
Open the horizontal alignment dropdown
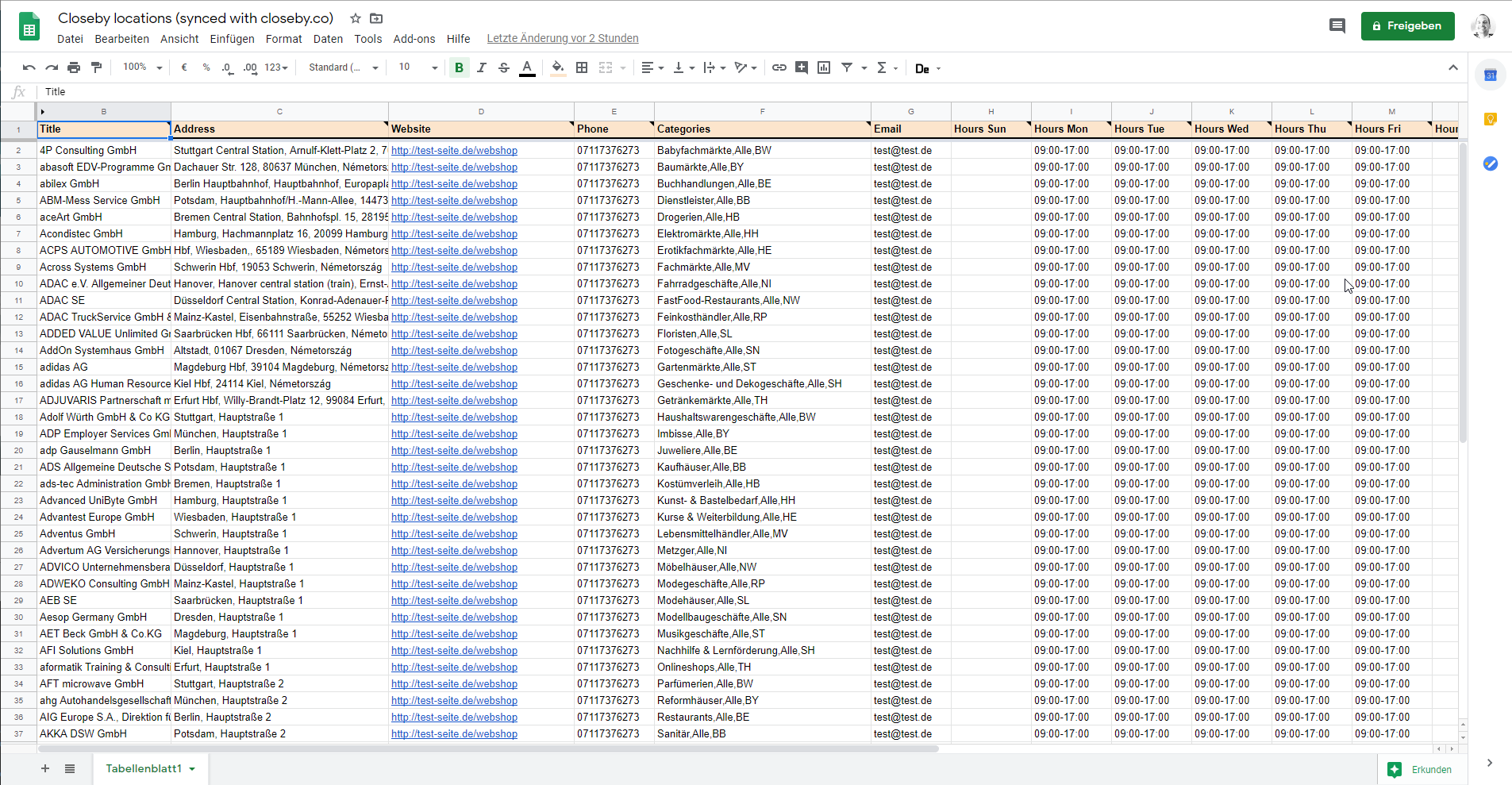tap(652, 68)
